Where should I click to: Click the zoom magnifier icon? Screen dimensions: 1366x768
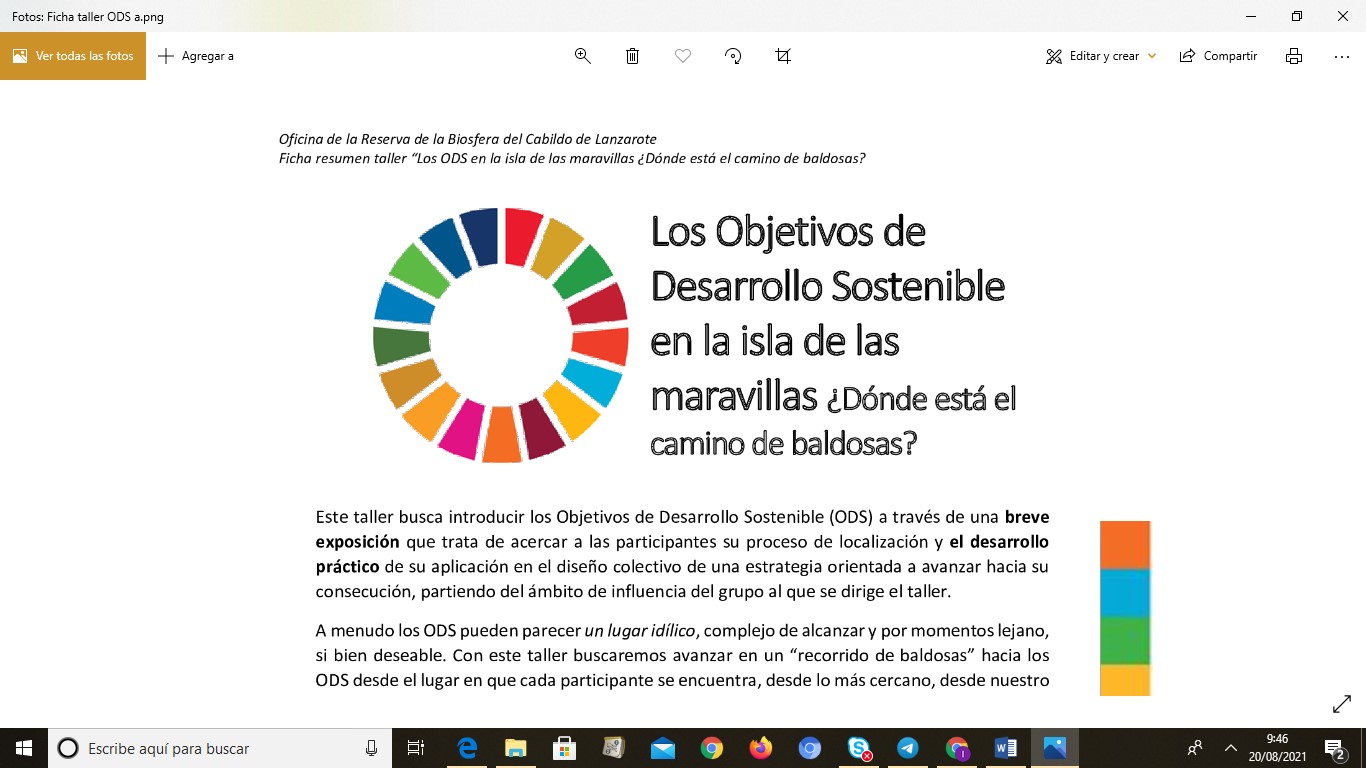coord(583,56)
